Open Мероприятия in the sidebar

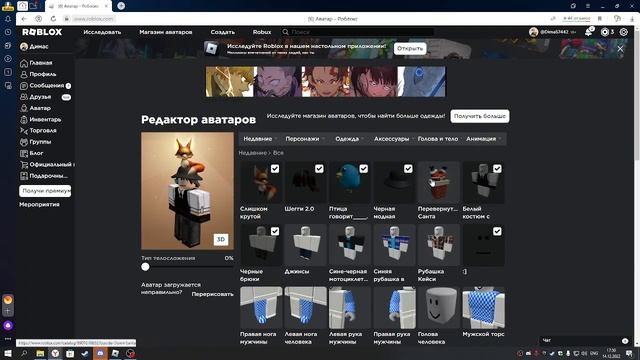(39, 204)
